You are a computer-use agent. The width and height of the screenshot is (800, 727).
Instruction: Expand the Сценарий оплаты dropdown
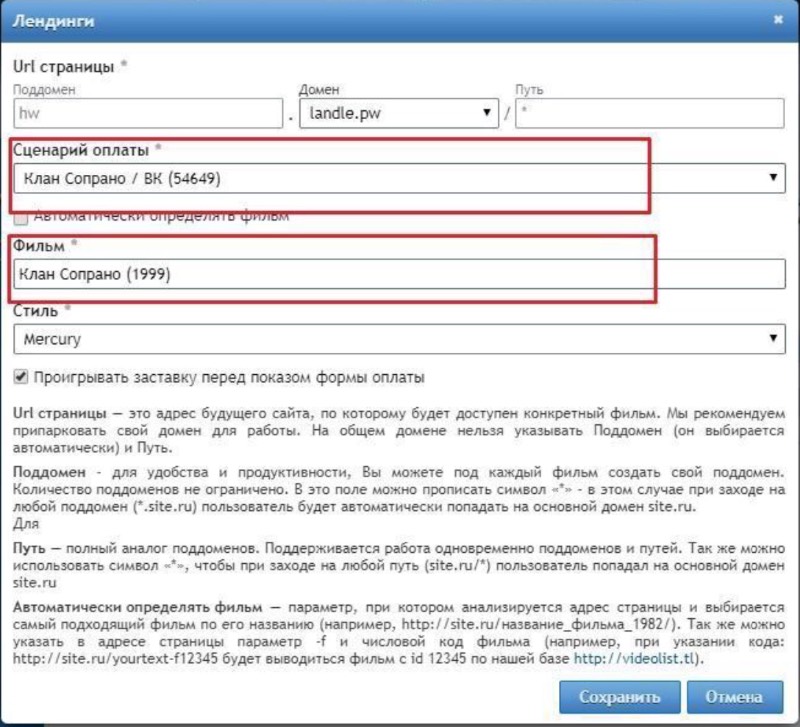(398, 179)
